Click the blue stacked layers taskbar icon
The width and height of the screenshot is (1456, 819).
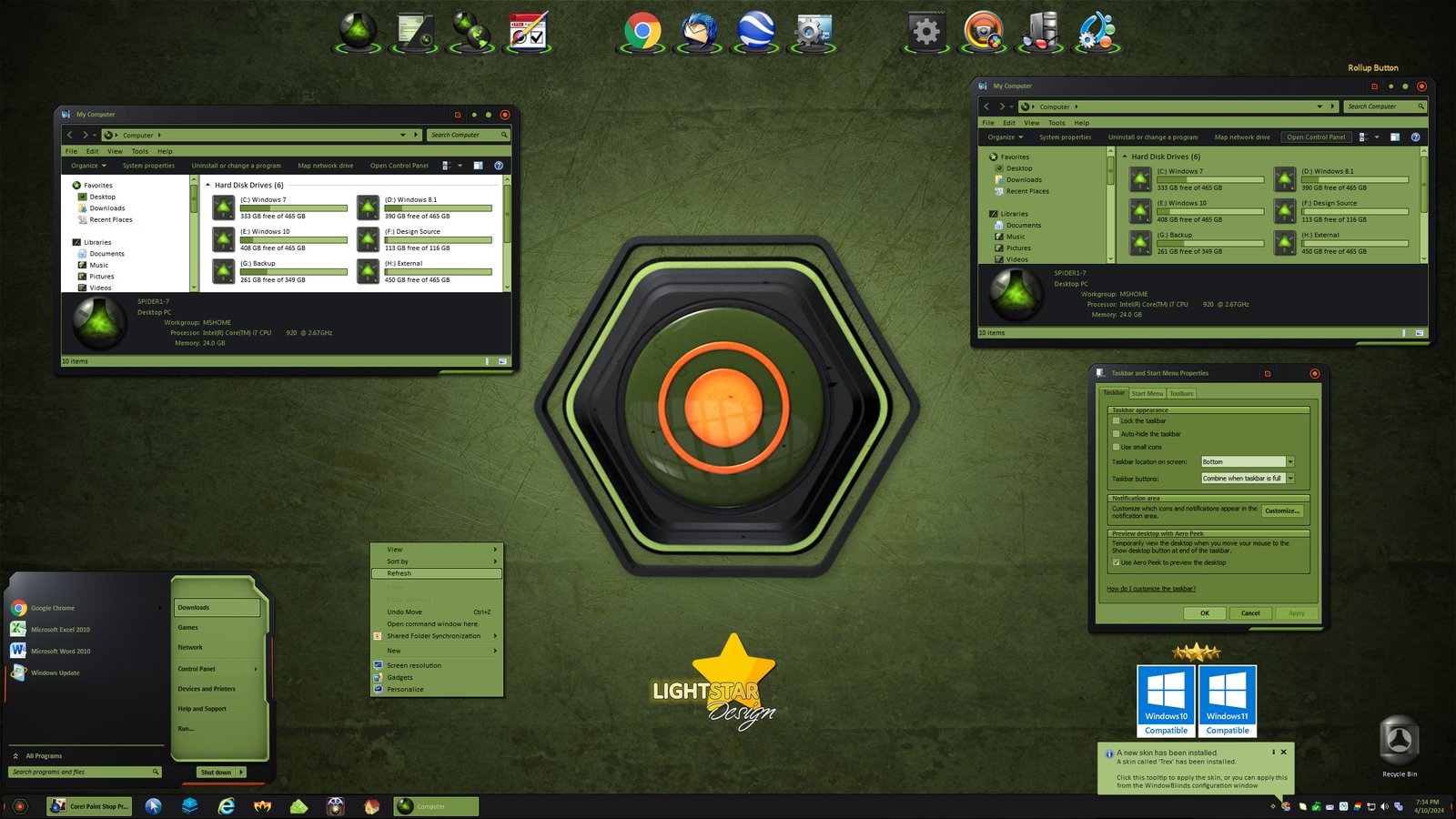(189, 805)
